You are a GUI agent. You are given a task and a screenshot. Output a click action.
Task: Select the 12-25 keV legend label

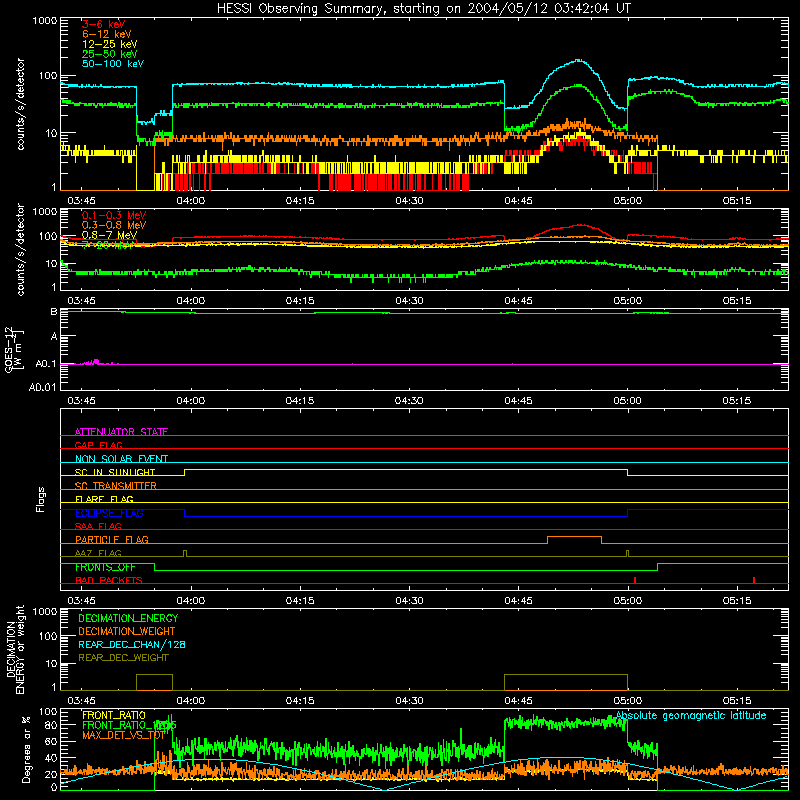[x=110, y=44]
